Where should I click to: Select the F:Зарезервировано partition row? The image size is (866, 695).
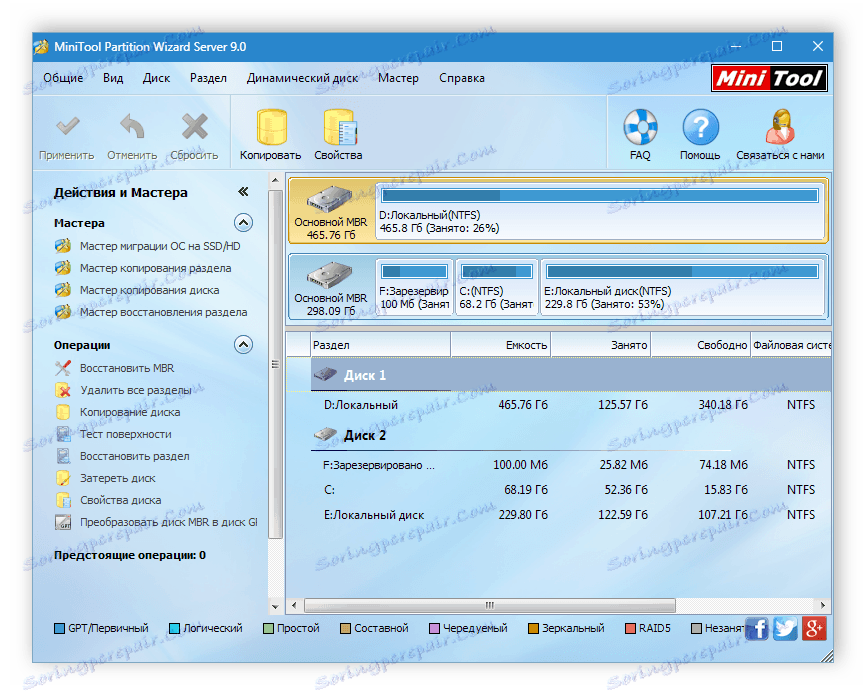(x=558, y=465)
